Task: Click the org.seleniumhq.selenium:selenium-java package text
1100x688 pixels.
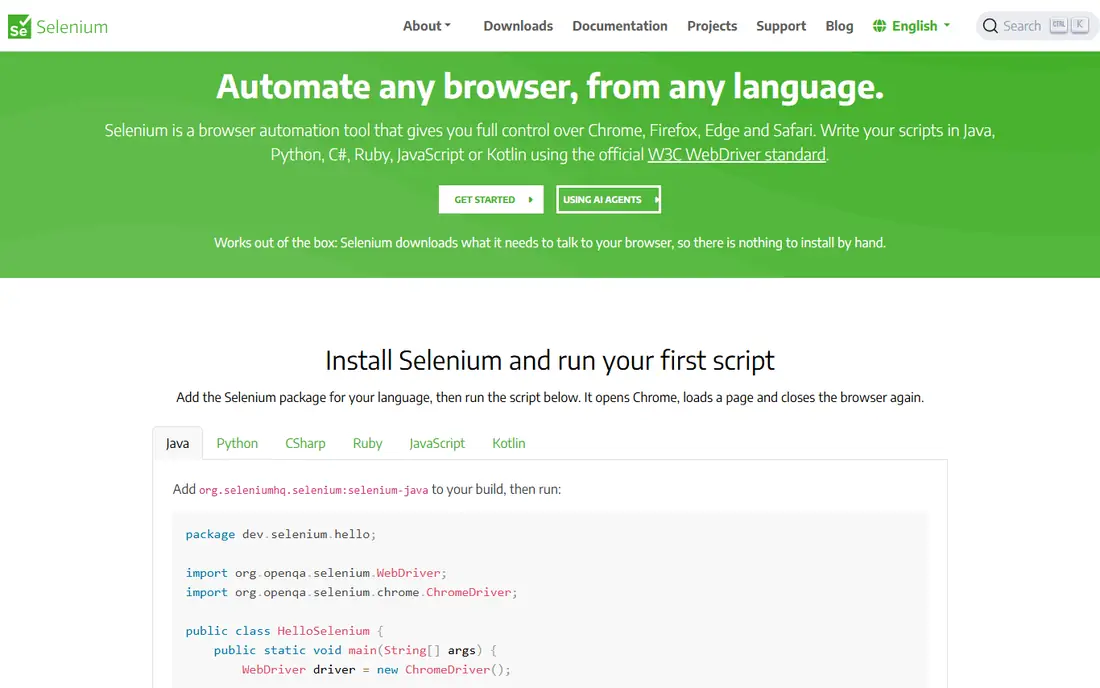Action: tap(314, 490)
